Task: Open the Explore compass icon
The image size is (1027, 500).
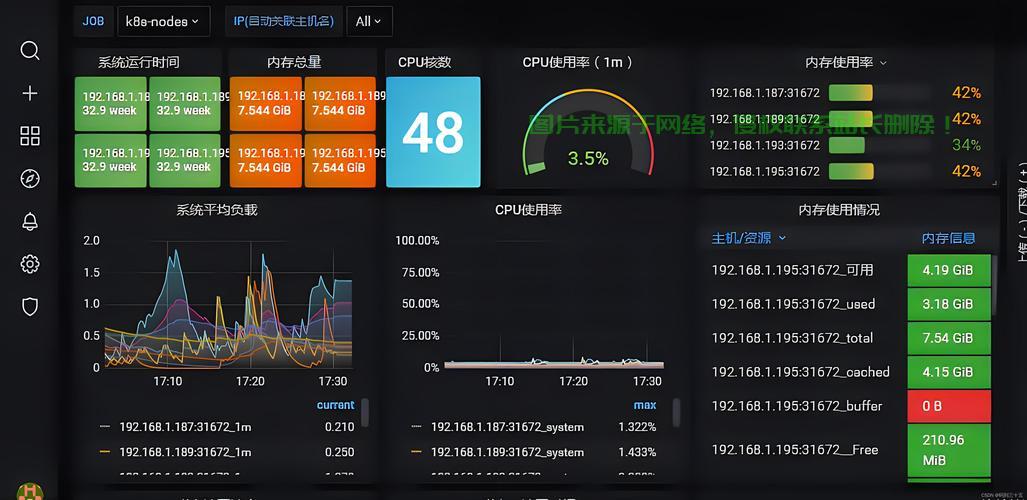Action: click(x=29, y=179)
